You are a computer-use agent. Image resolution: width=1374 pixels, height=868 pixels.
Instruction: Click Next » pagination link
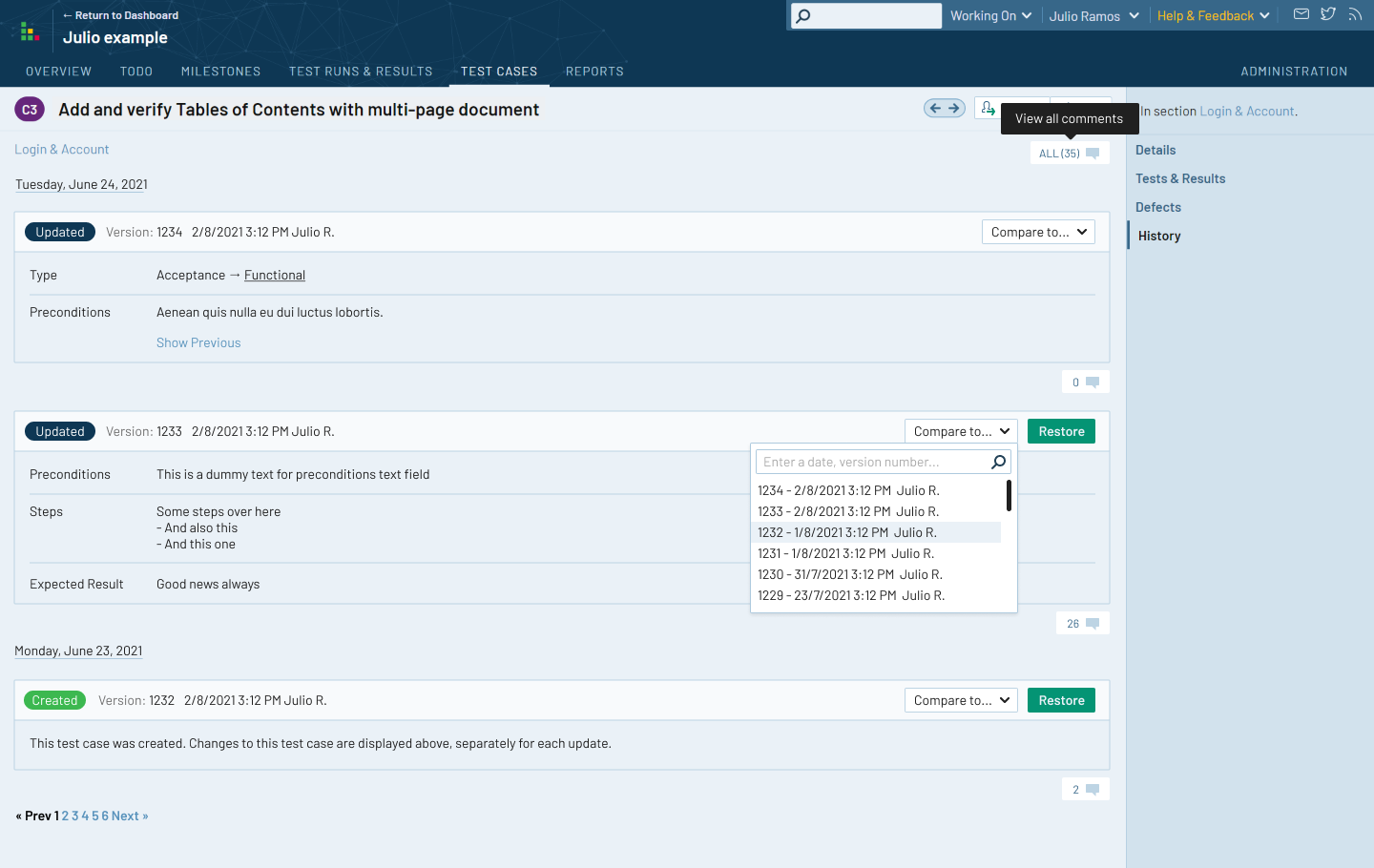[x=130, y=816]
